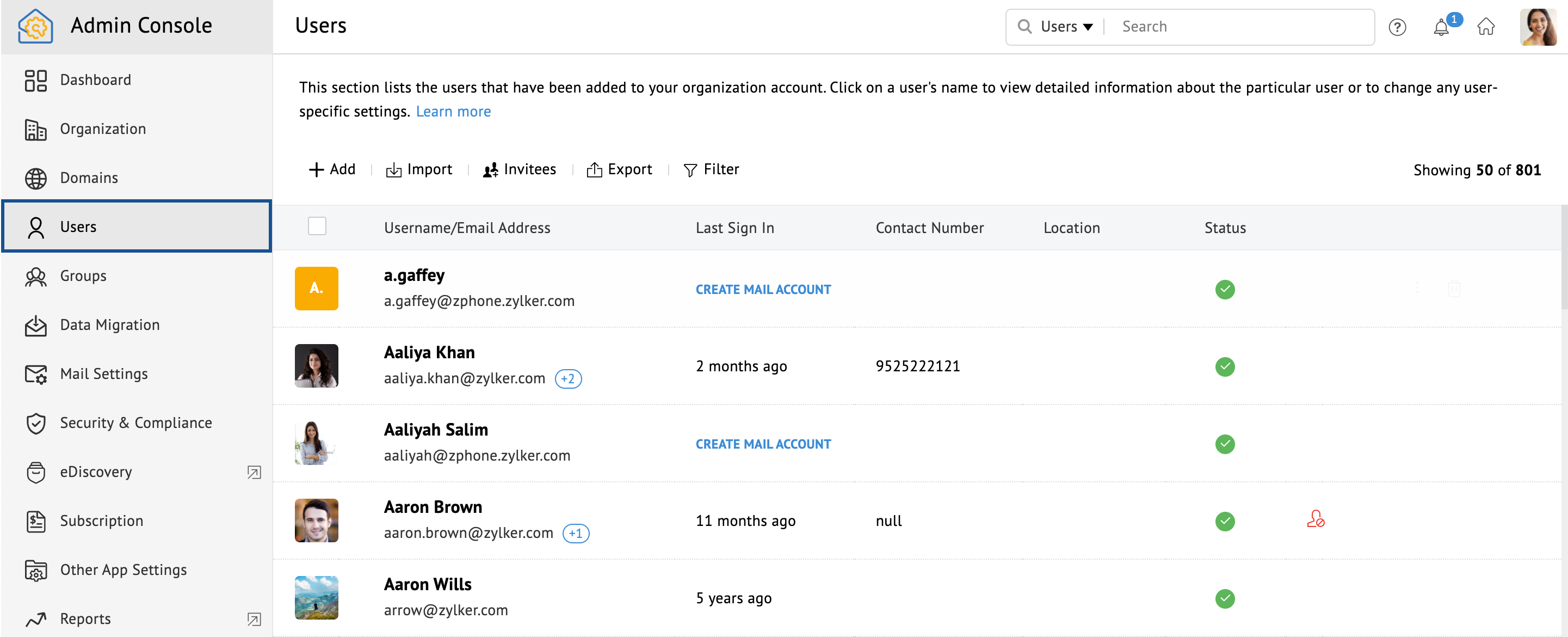
Task: Toggle the select-all users checkbox
Action: pyautogui.click(x=317, y=226)
